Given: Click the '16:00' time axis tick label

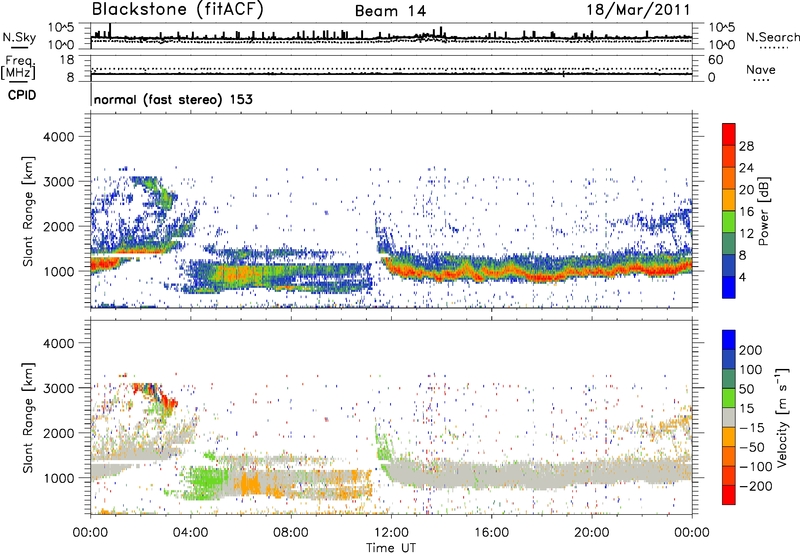Looking at the screenshot, I should coord(491,533).
